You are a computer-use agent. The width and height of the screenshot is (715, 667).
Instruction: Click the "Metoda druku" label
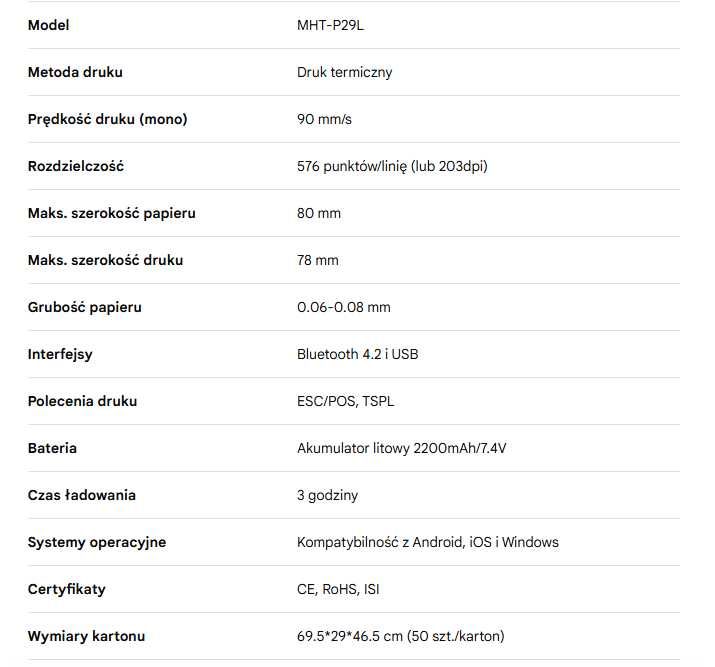[75, 72]
